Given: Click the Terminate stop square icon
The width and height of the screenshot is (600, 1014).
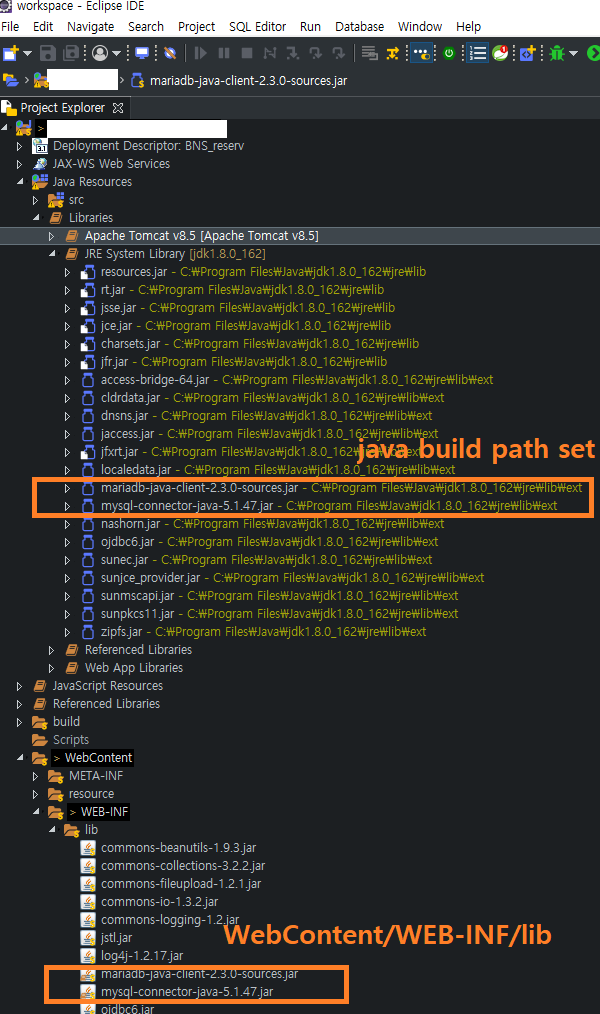Looking at the screenshot, I should (245, 52).
